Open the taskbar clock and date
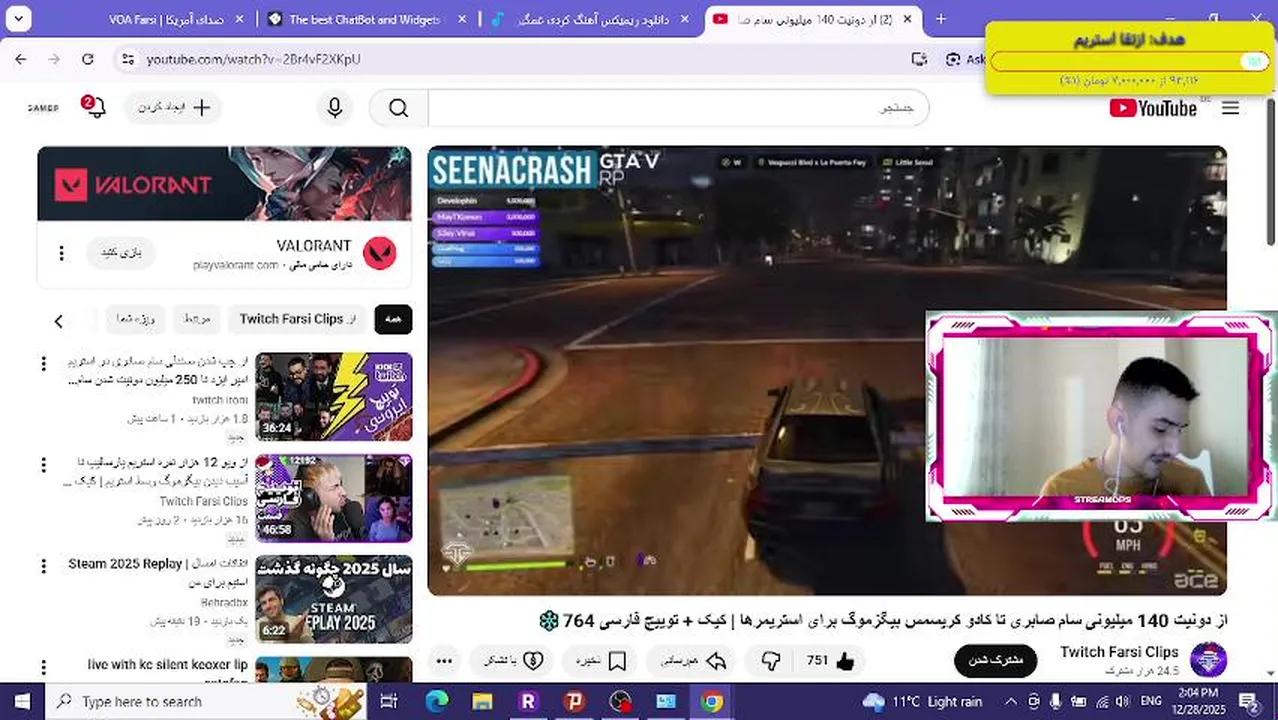This screenshot has width=1278, height=720. pyautogui.click(x=1198, y=701)
